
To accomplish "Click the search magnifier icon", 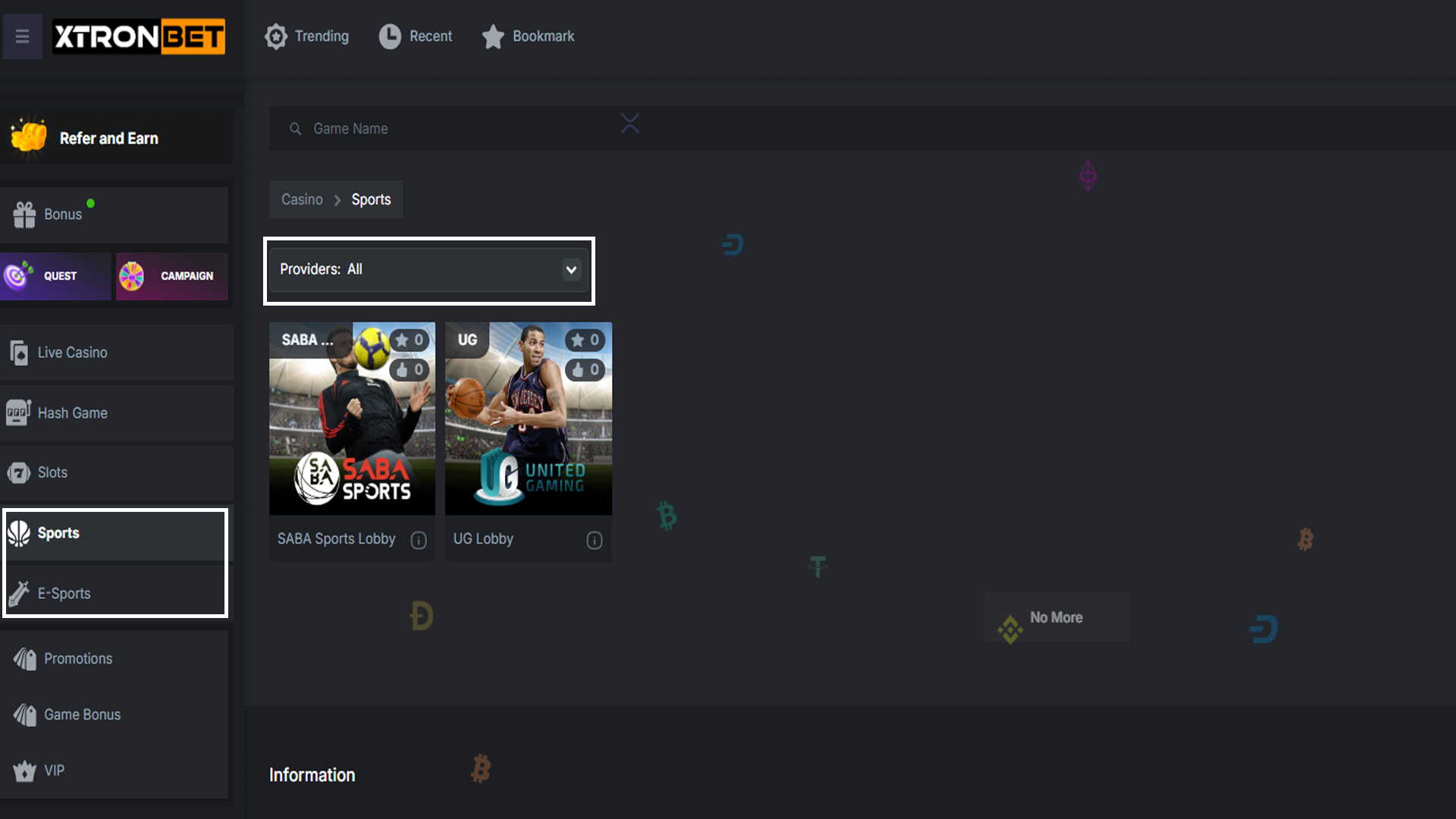I will (x=296, y=129).
